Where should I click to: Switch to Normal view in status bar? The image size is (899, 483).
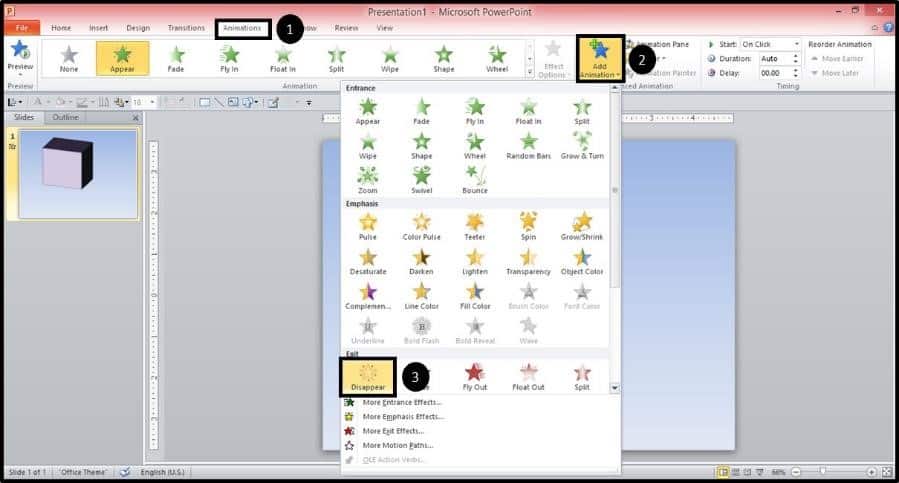(x=724, y=472)
